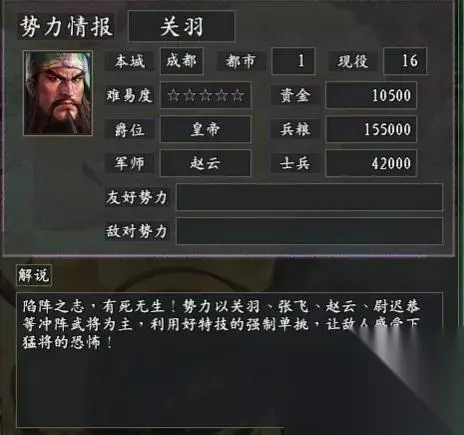Click the description text box

[229, 360]
